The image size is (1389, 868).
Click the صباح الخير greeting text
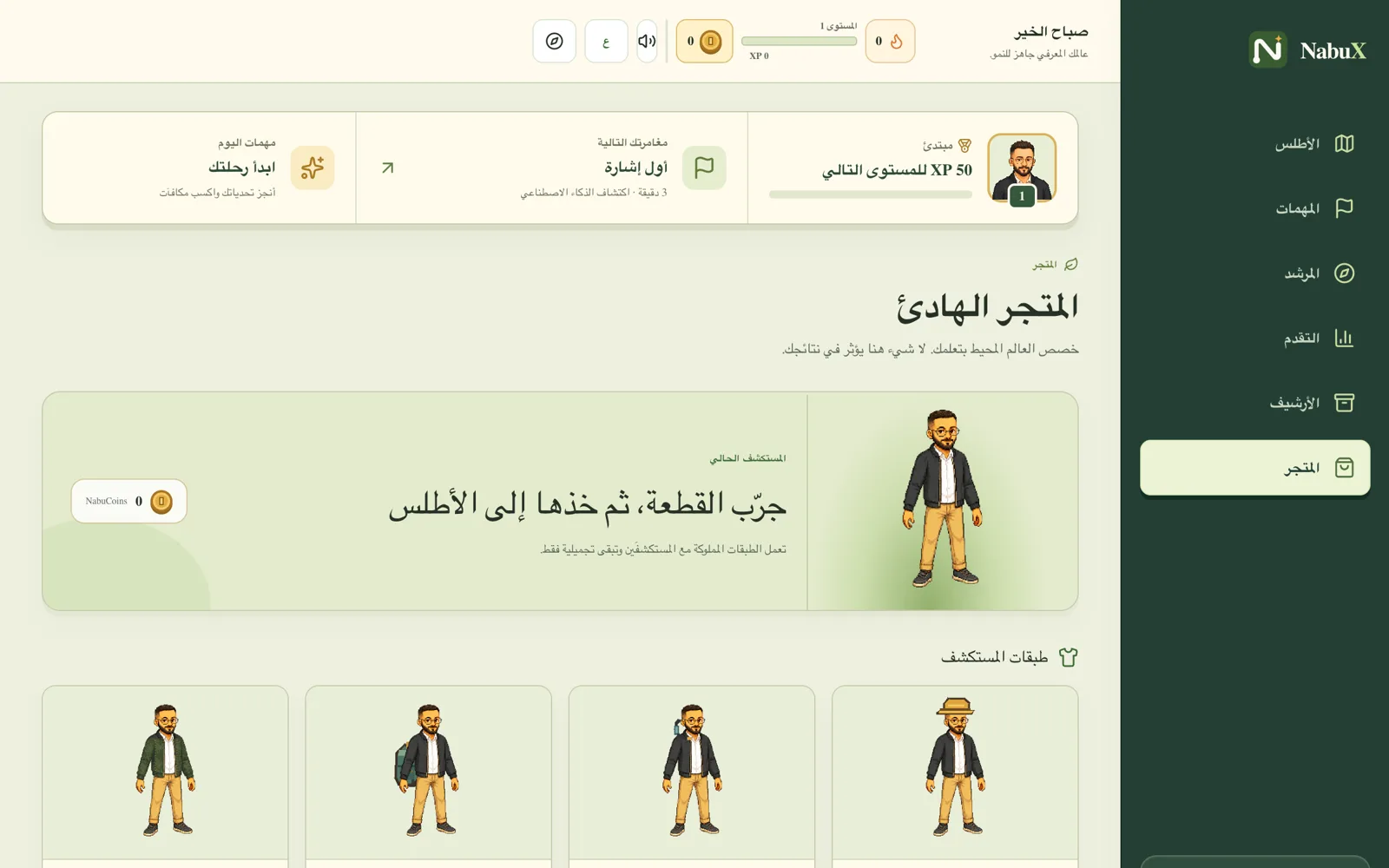click(1051, 32)
